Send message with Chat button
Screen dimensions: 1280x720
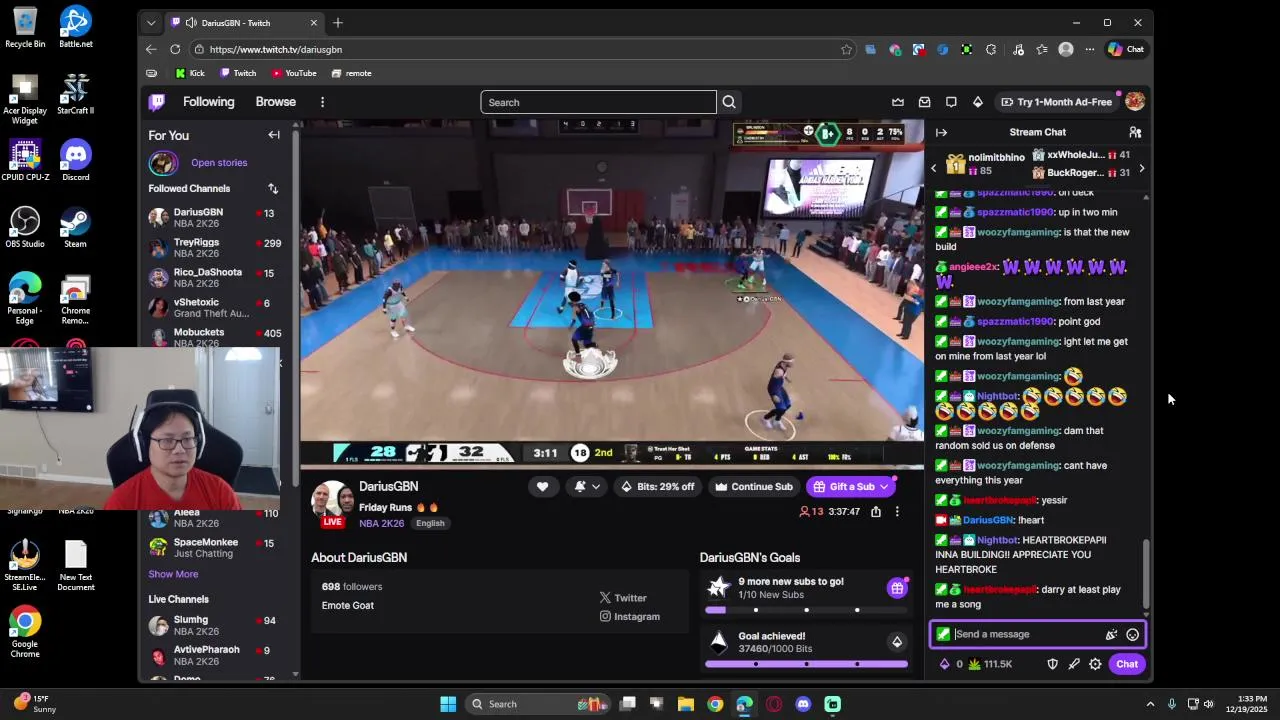coord(1127,664)
